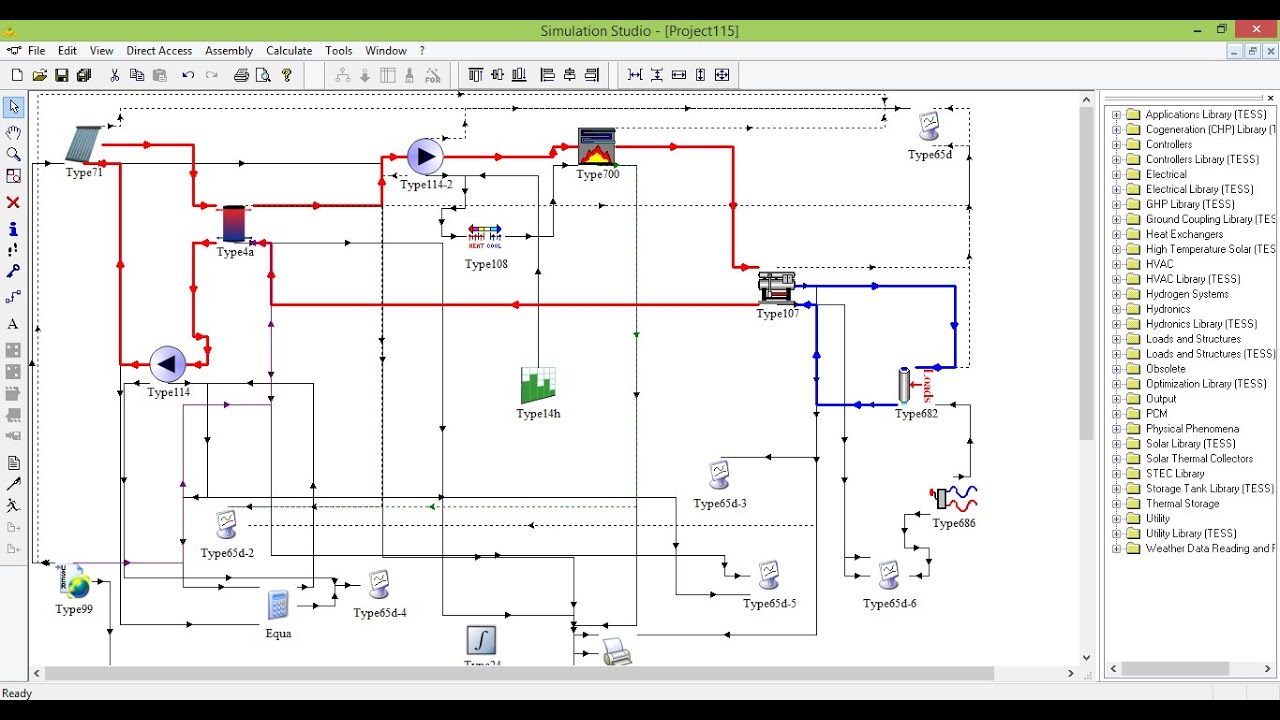The image size is (1280, 720).
Task: Select Physical Phenomena in library tree
Action: 1192,429
